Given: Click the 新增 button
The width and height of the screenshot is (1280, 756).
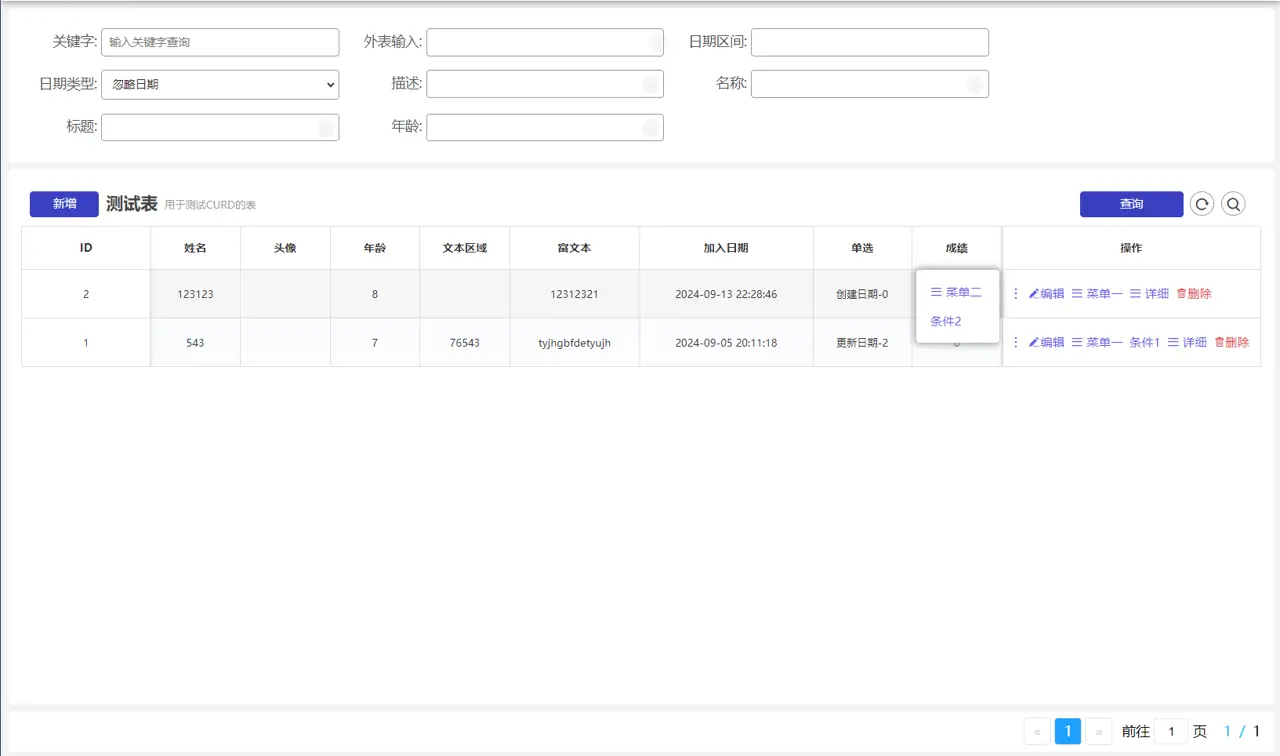Looking at the screenshot, I should click(x=64, y=204).
